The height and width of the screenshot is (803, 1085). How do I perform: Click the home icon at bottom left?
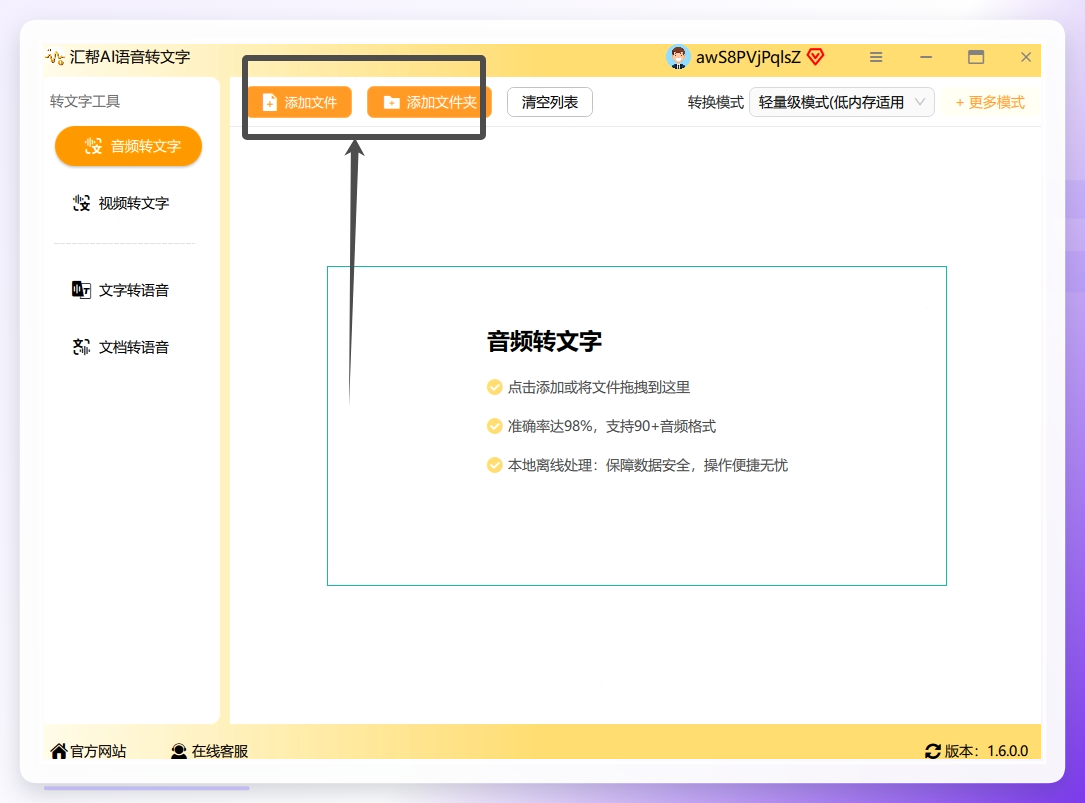(59, 751)
